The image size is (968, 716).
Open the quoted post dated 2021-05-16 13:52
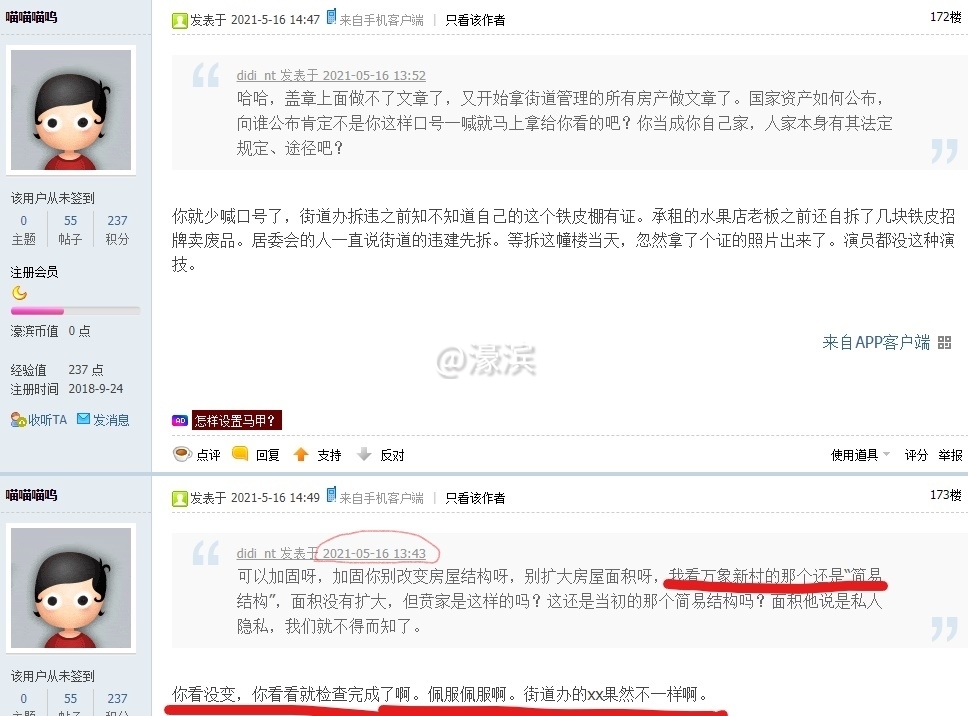(x=331, y=75)
